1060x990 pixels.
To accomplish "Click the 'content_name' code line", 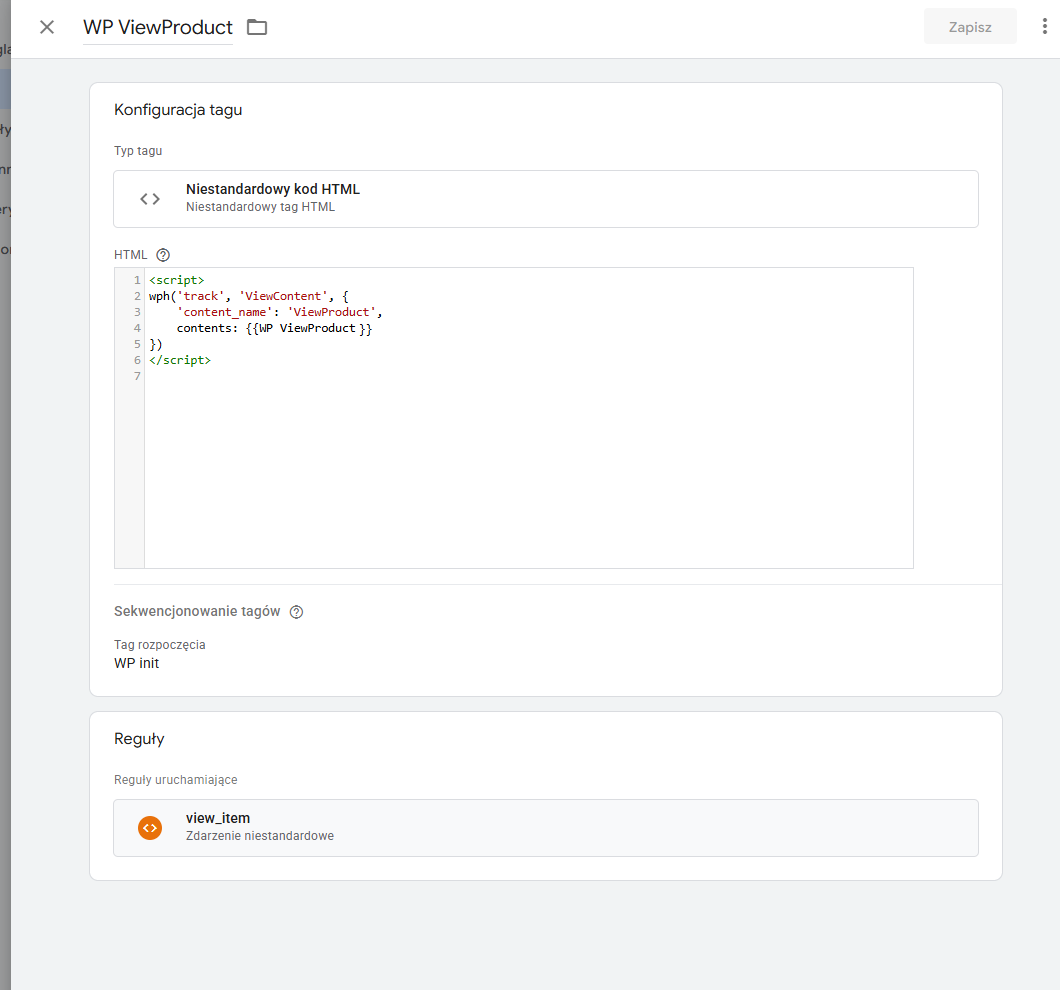I will tap(279, 312).
